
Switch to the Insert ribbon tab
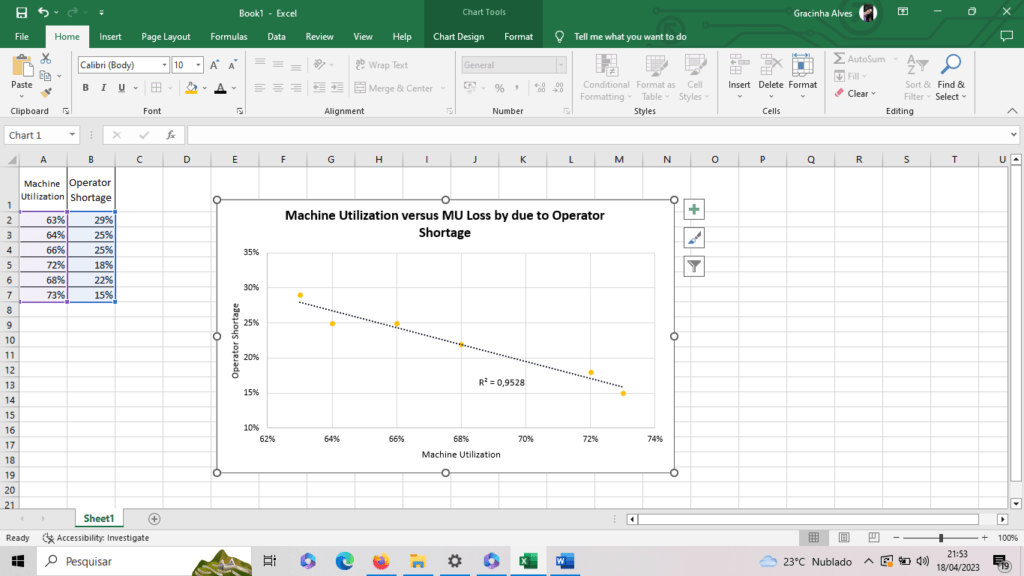point(110,37)
